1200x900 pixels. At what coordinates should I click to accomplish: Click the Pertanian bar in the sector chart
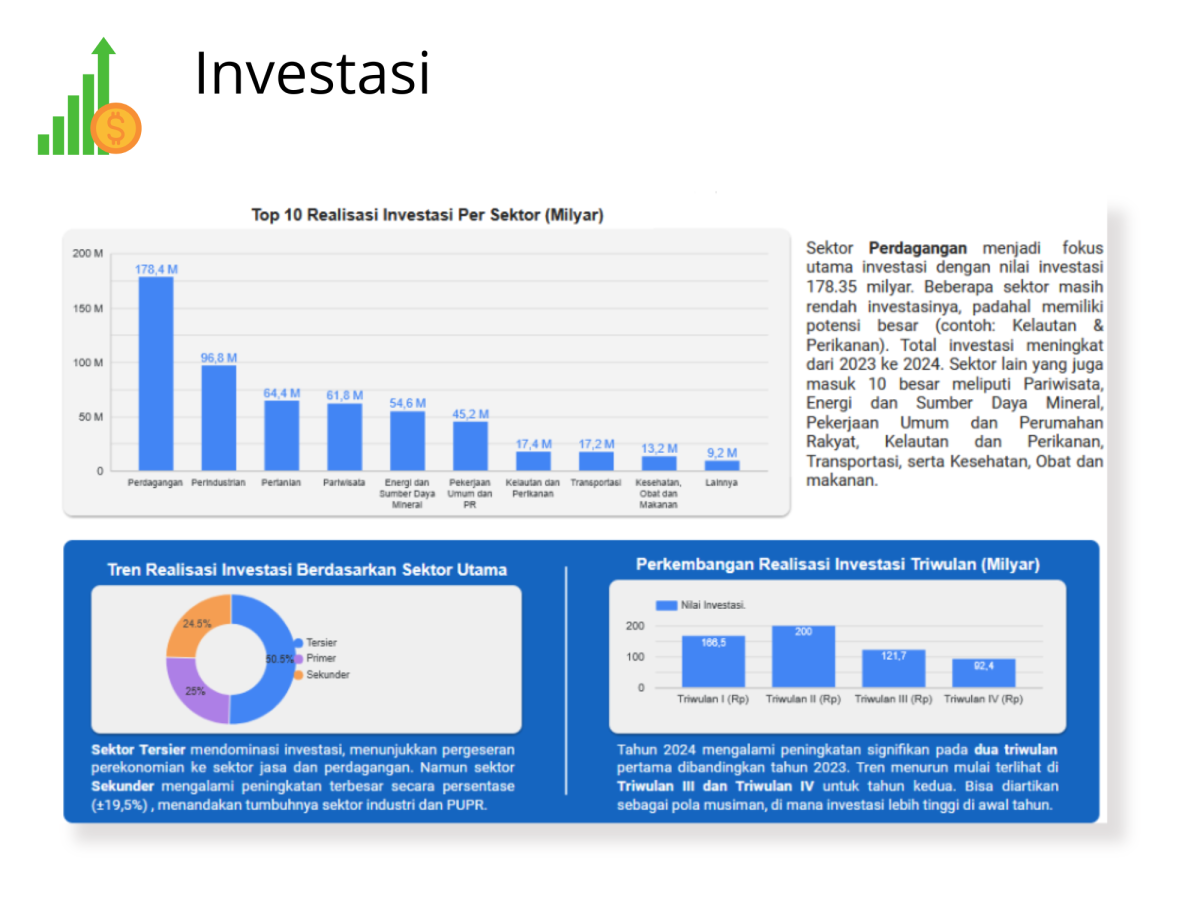pos(282,436)
